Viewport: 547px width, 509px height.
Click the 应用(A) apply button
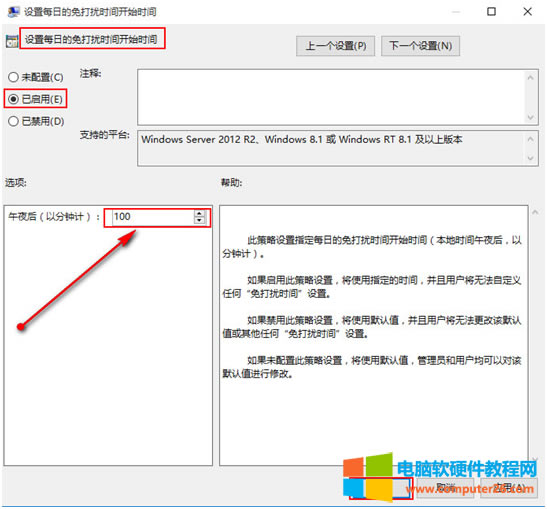[509, 488]
